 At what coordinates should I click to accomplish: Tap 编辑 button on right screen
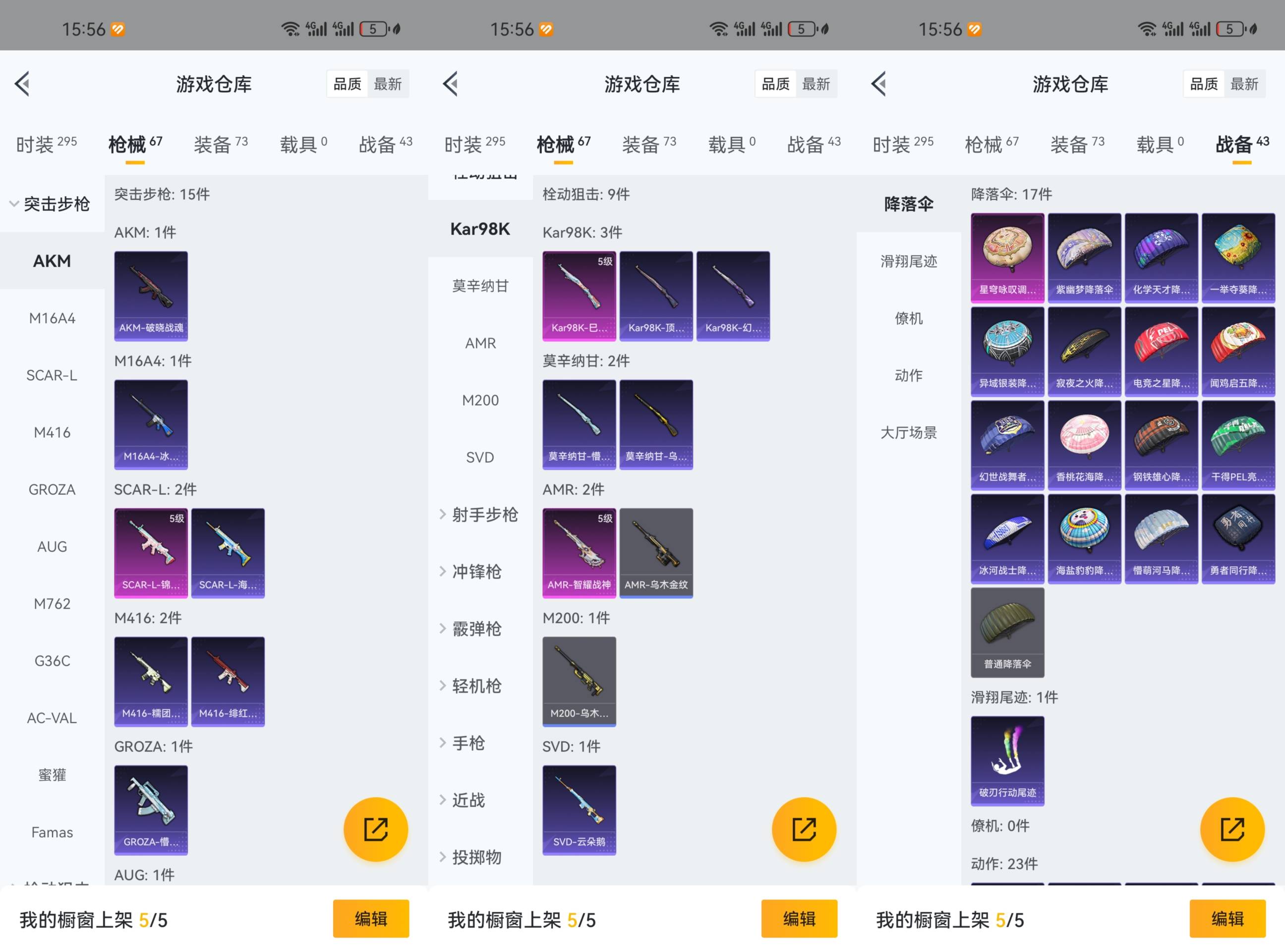(1227, 918)
